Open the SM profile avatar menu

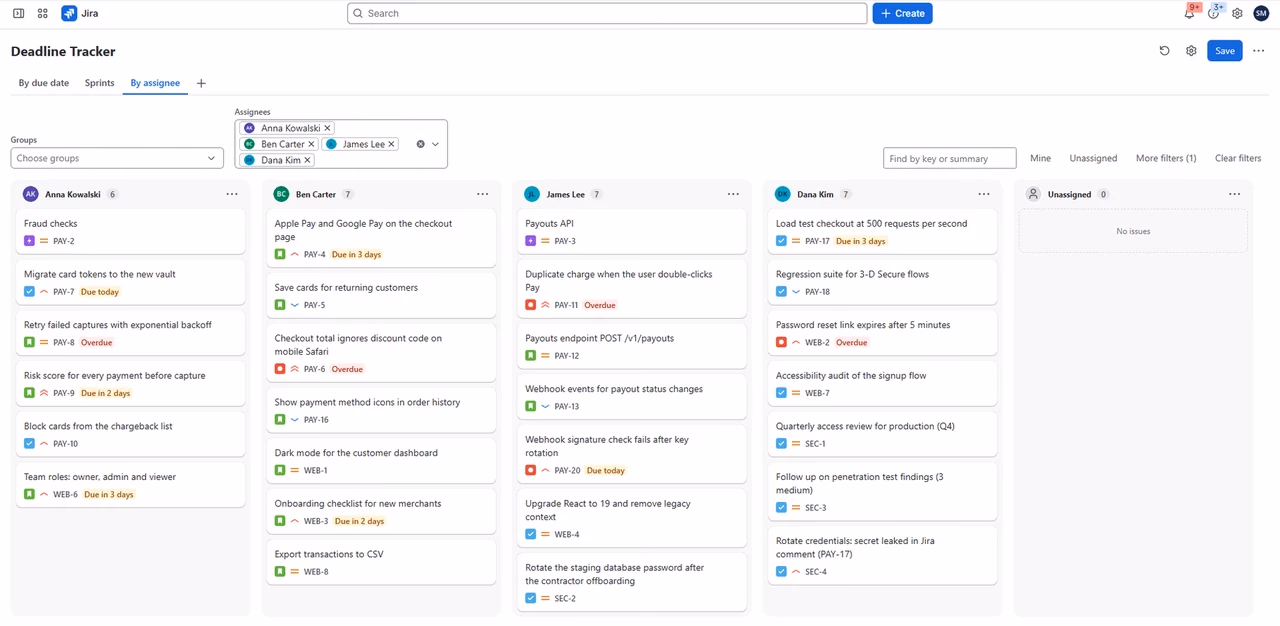coord(1261,13)
